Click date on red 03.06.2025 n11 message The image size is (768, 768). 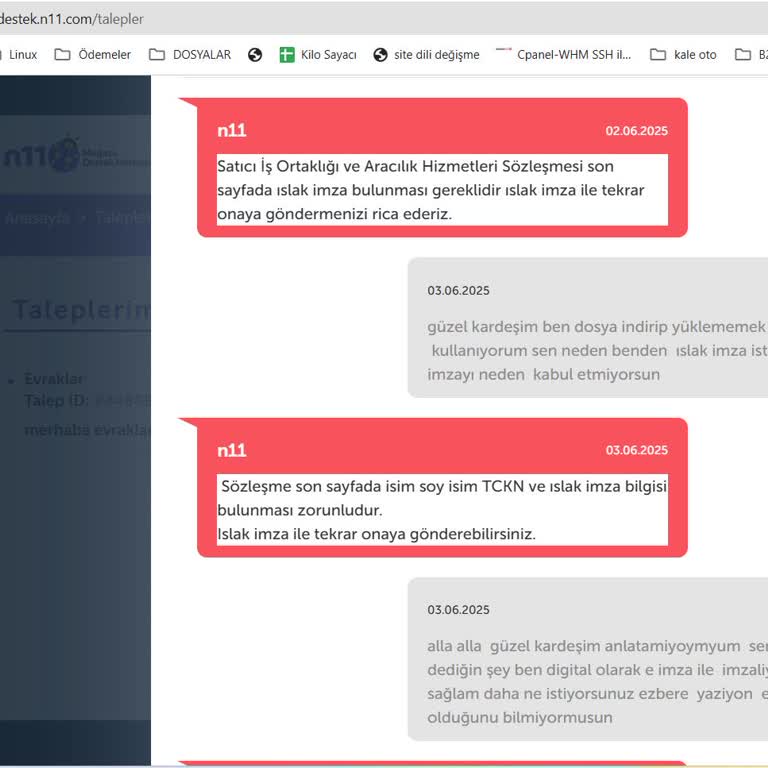[636, 450]
